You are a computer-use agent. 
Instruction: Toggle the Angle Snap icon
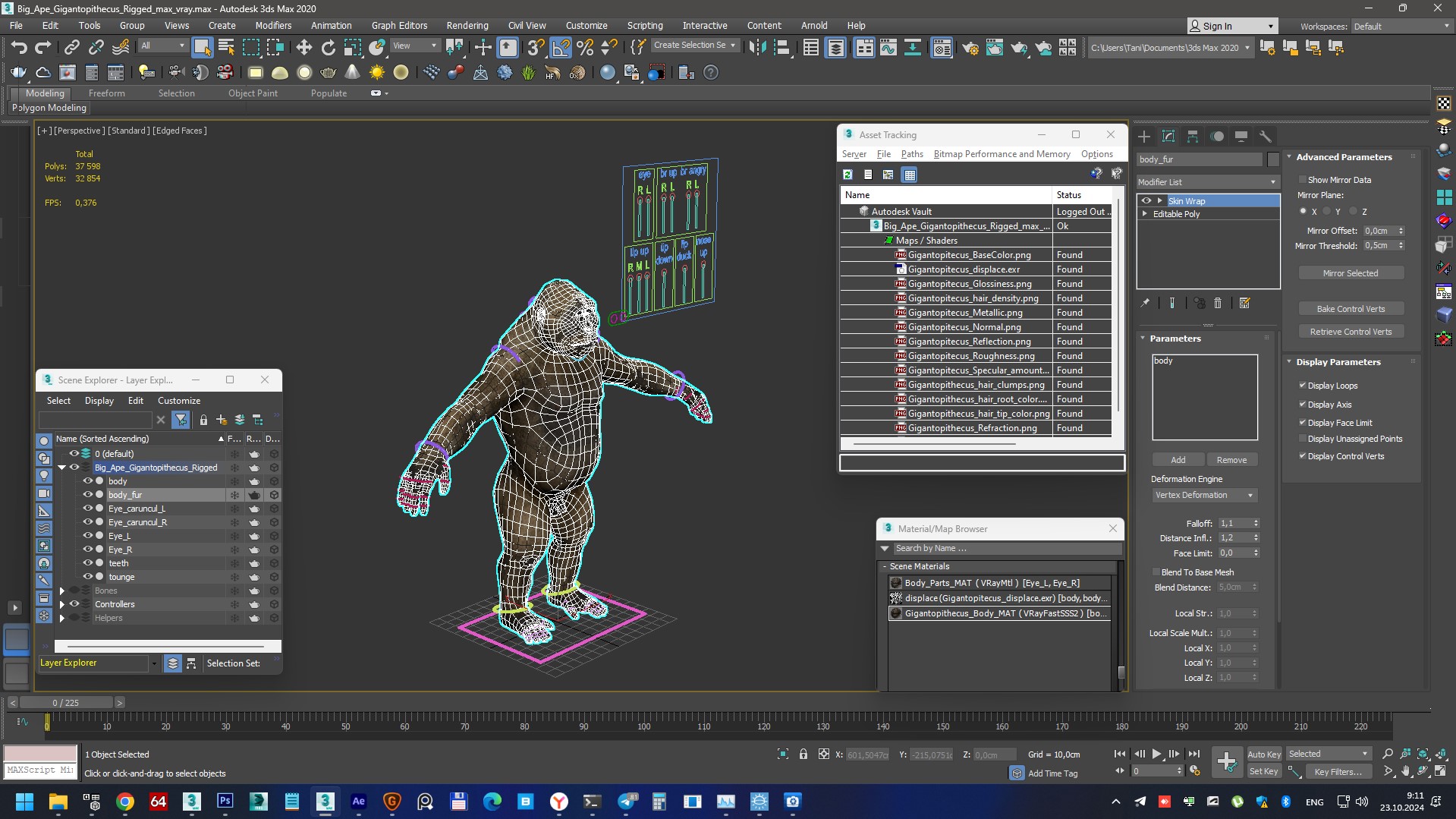561,47
